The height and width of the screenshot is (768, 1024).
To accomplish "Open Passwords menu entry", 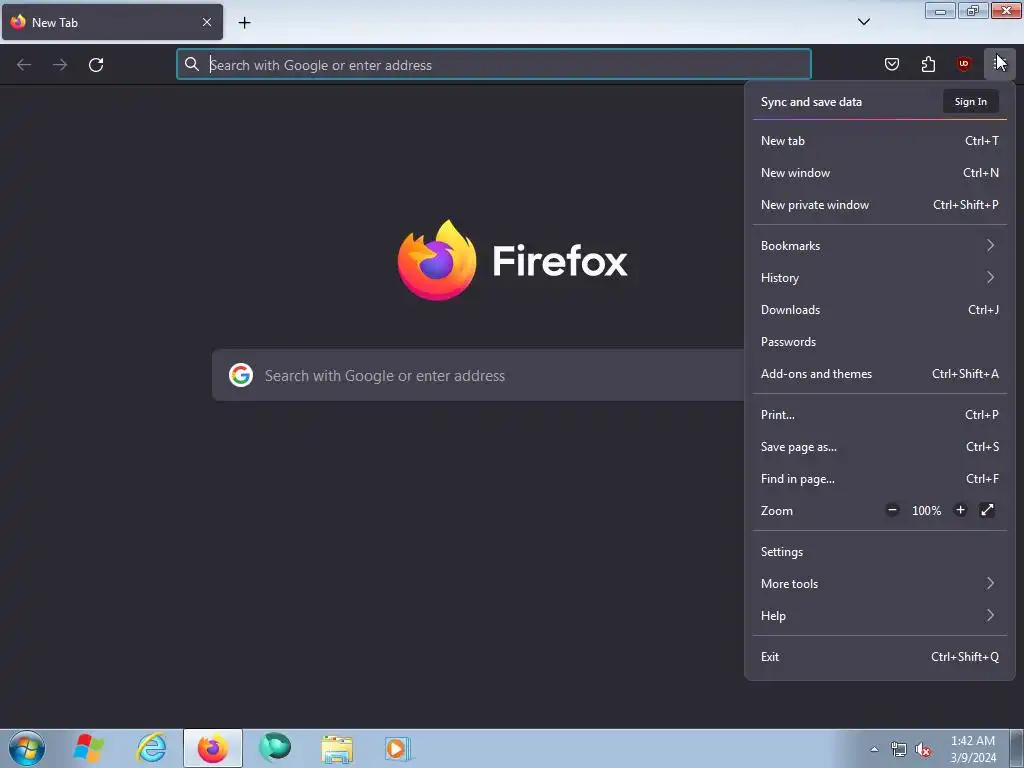I will [x=880, y=342].
